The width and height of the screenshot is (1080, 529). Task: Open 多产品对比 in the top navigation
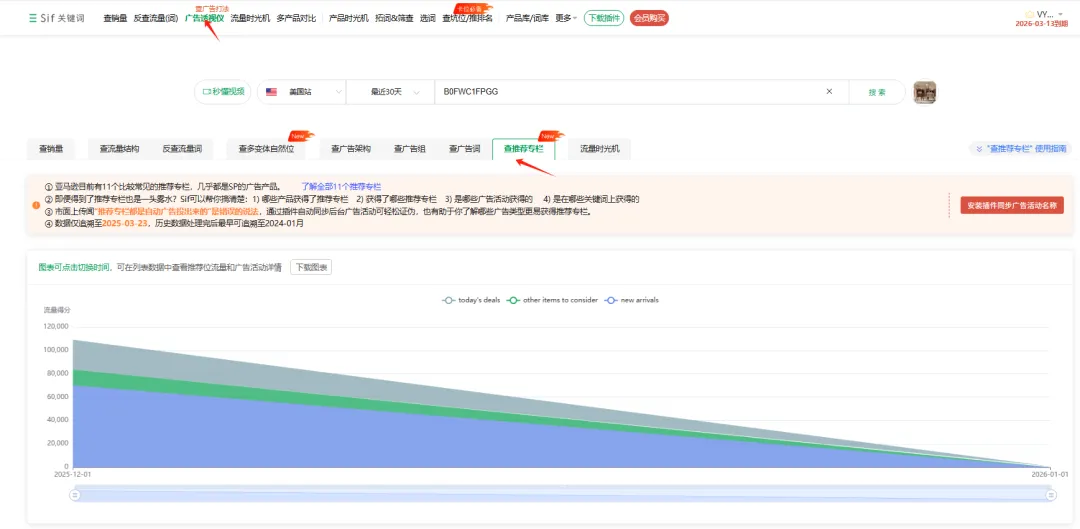tap(295, 19)
